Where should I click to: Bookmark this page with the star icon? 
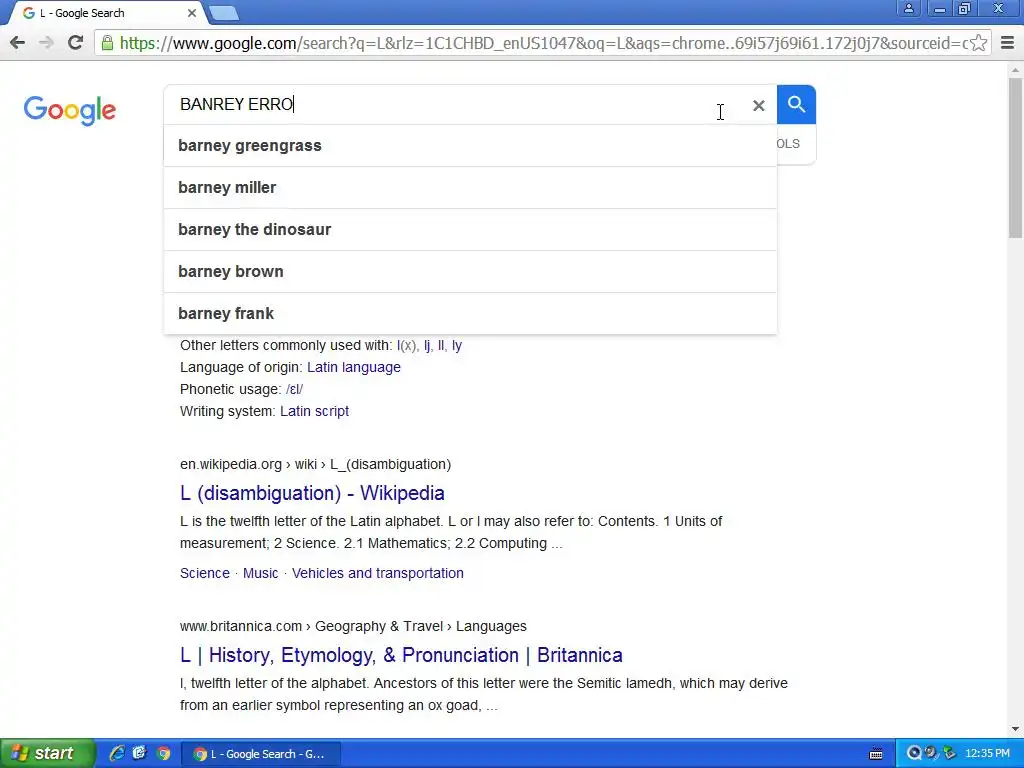[x=978, y=43]
